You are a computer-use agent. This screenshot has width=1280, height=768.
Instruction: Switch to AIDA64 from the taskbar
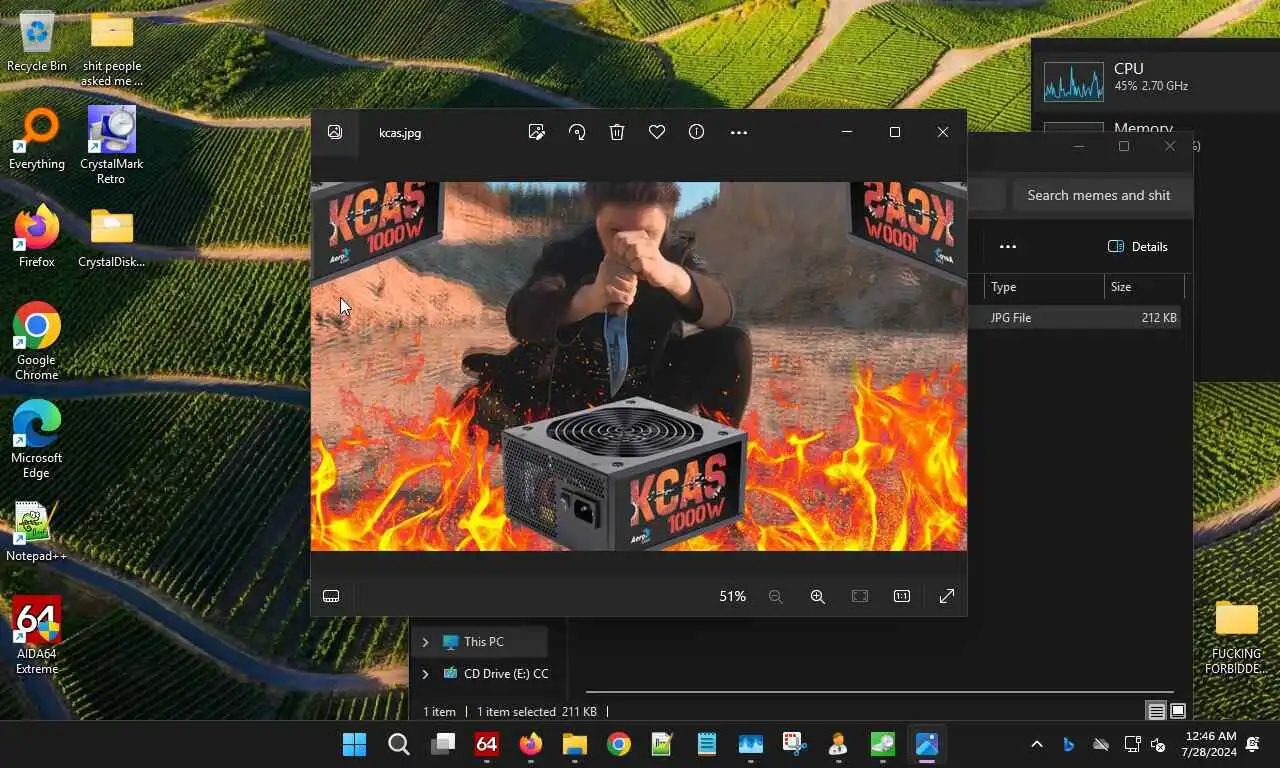point(487,744)
